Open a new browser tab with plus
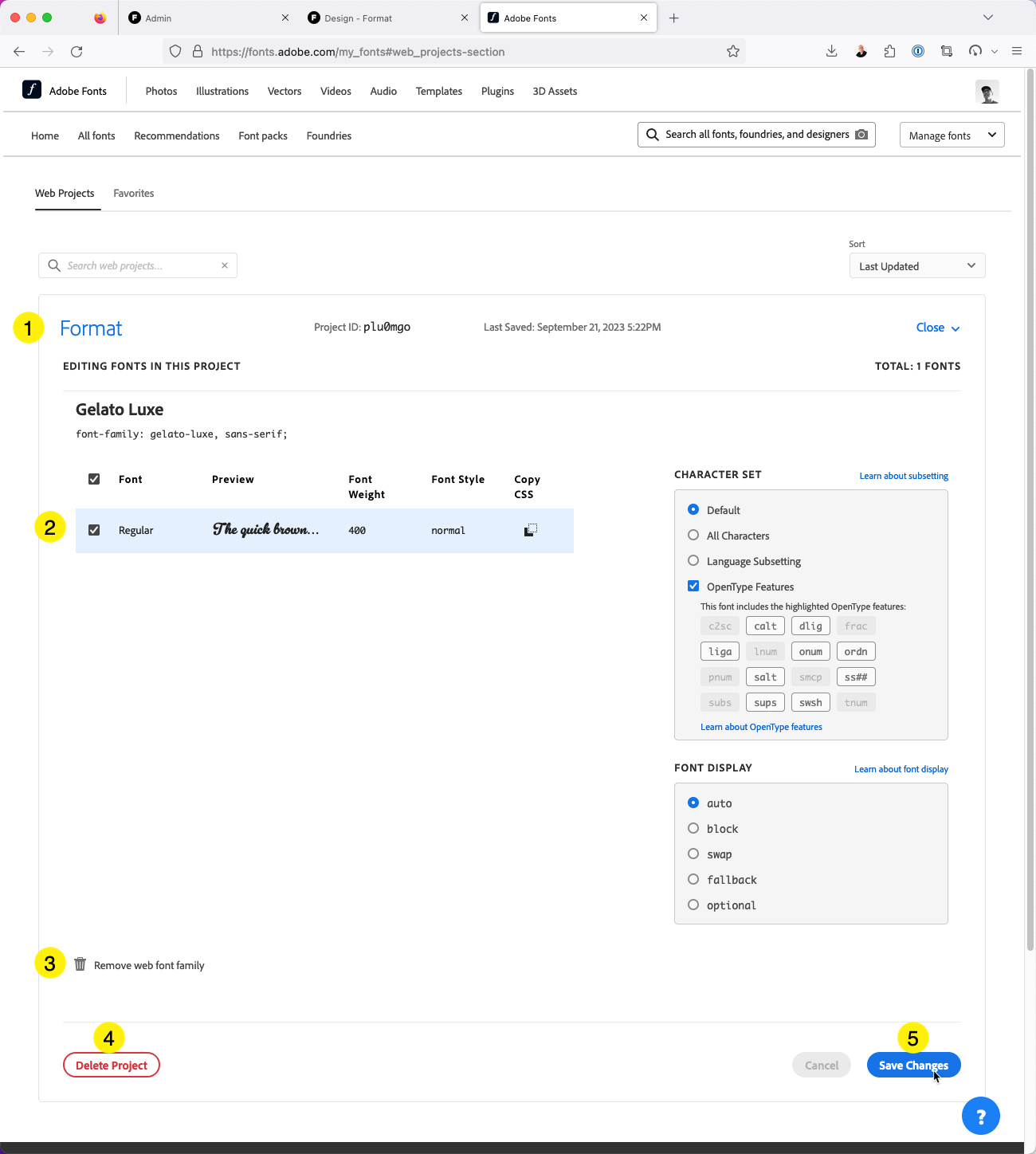Image resolution: width=1036 pixels, height=1154 pixels. (674, 18)
